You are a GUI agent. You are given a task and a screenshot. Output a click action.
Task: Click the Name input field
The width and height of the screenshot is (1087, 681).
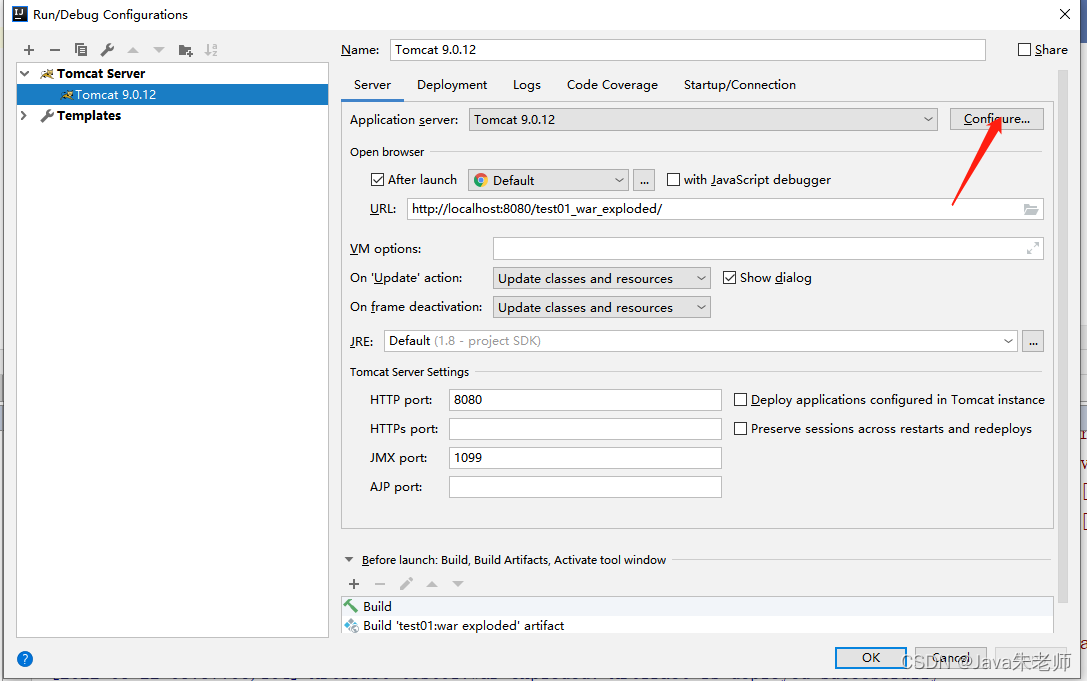[x=687, y=50]
